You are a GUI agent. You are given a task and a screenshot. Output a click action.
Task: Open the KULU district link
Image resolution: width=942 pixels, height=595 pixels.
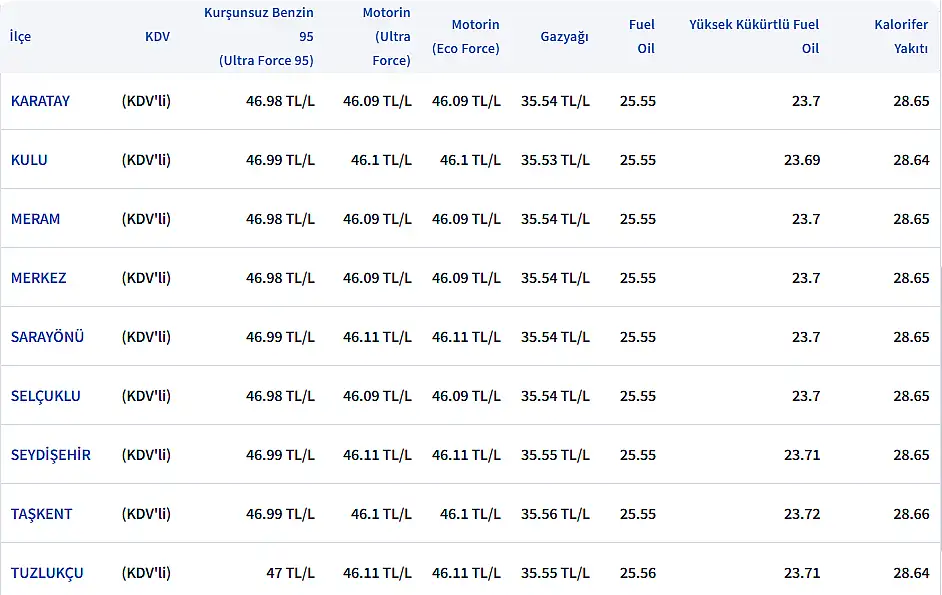click(29, 160)
